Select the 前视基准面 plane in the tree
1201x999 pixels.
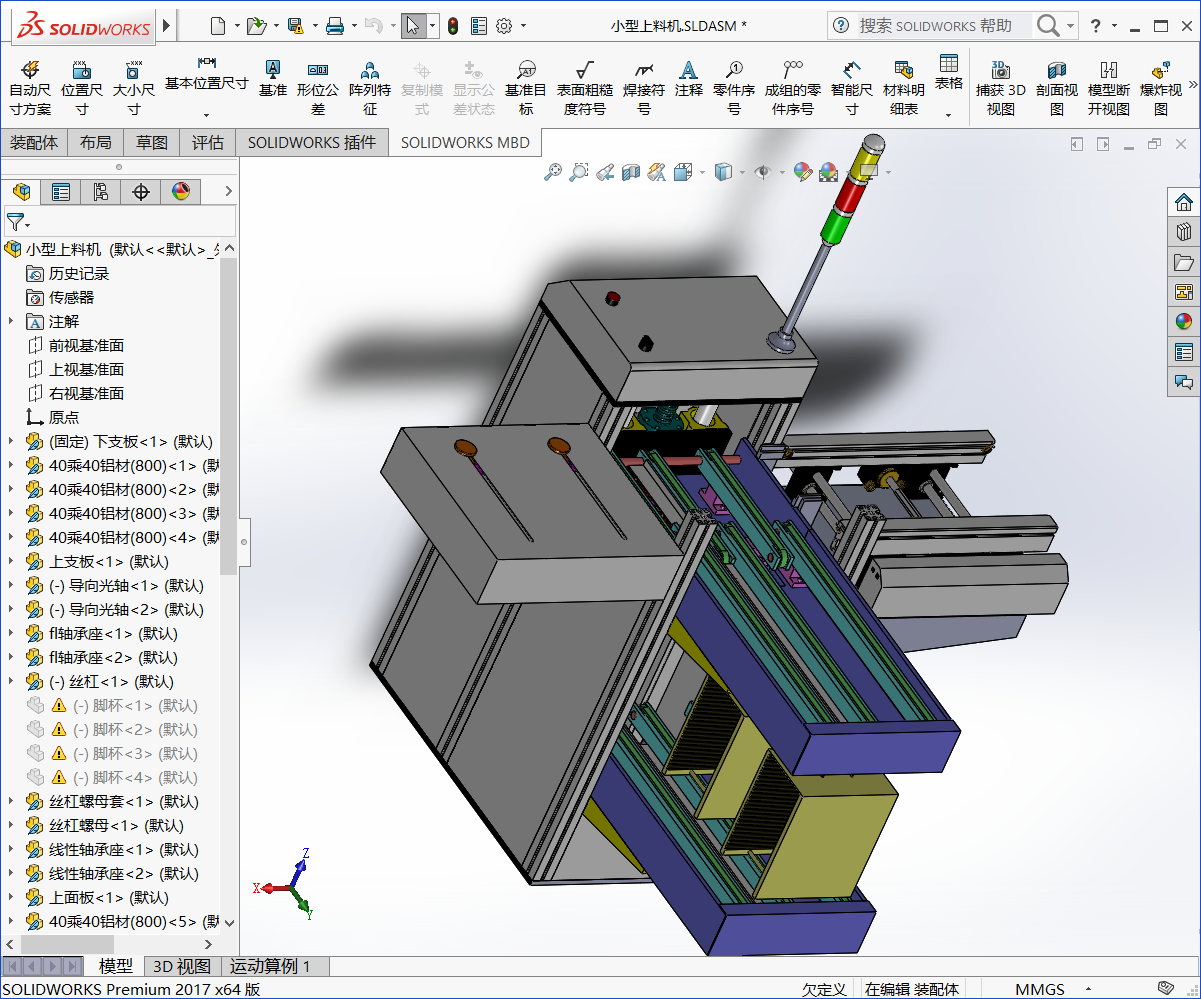pyautogui.click(x=86, y=345)
